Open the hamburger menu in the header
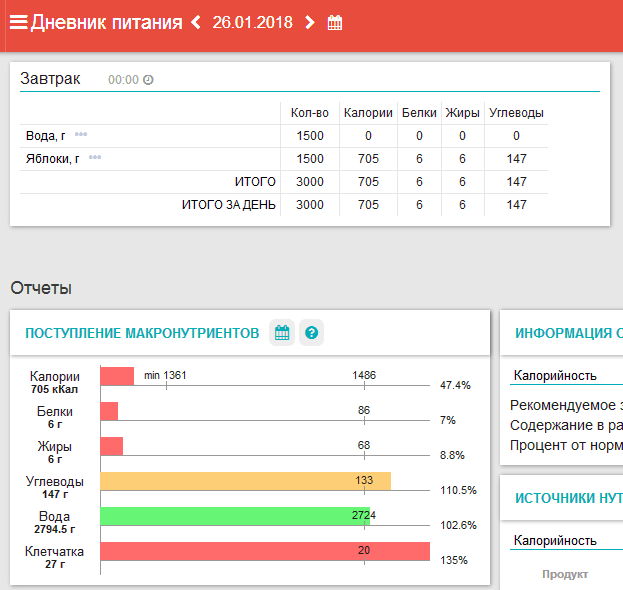Viewport: 623px width, 590px height. tap(18, 22)
